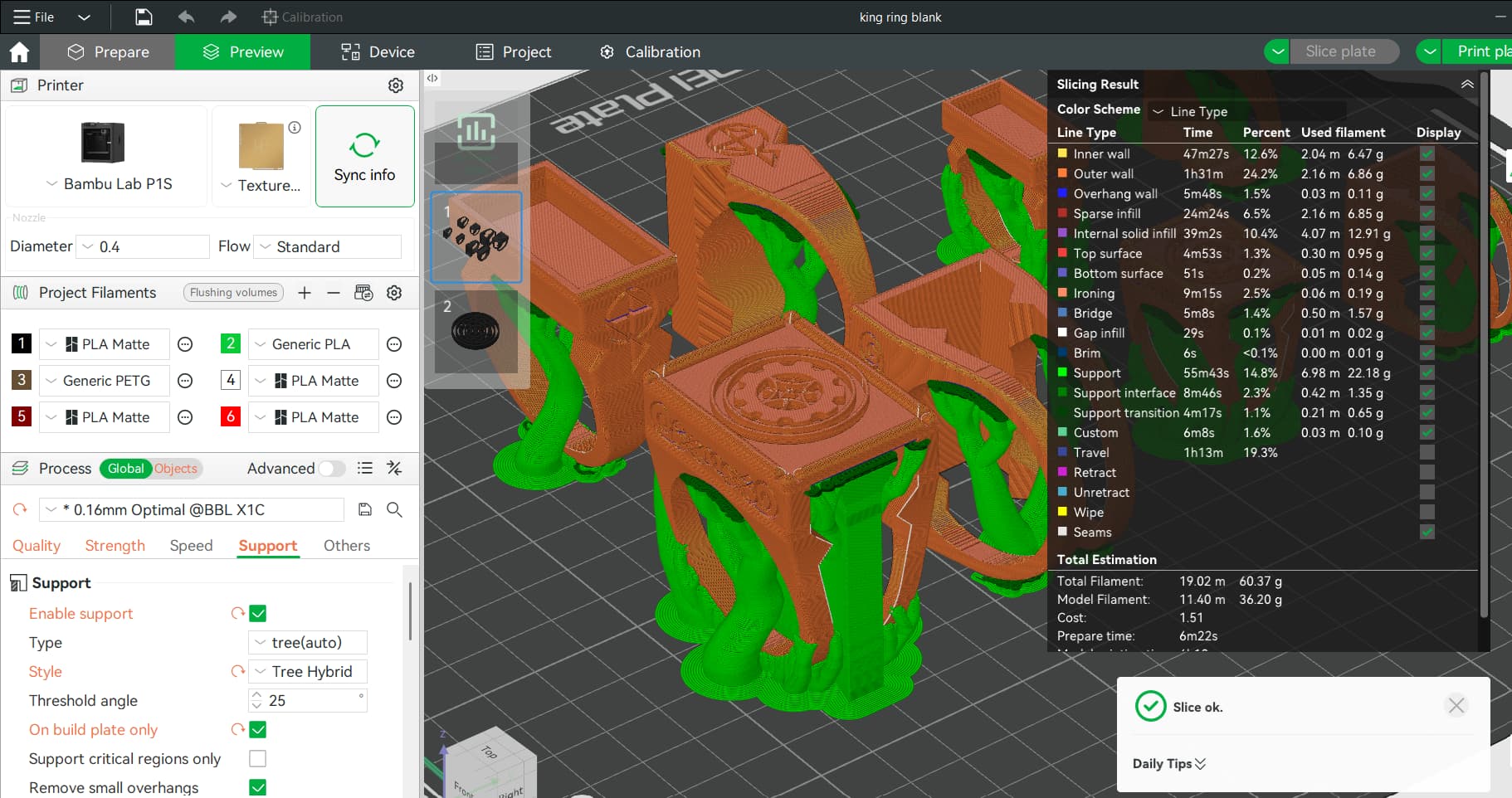Open the Strength settings tab
The width and height of the screenshot is (1512, 798).
(x=115, y=546)
